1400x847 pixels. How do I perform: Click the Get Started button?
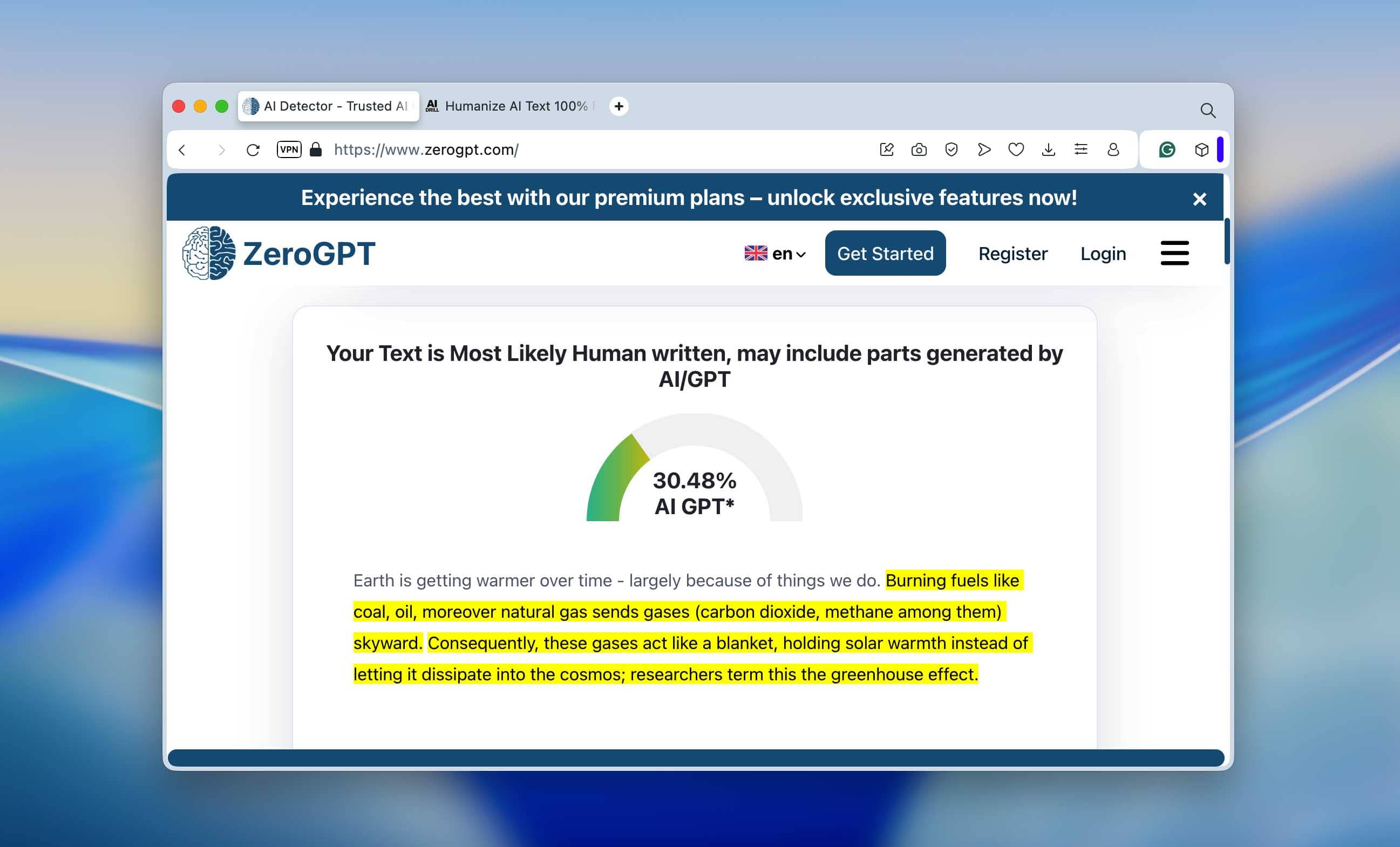coord(885,254)
